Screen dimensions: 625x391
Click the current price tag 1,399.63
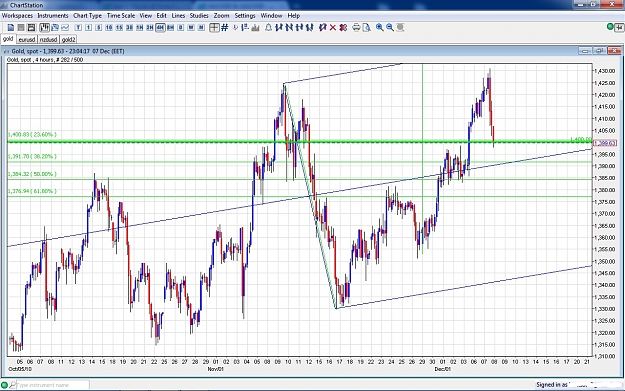click(605, 143)
